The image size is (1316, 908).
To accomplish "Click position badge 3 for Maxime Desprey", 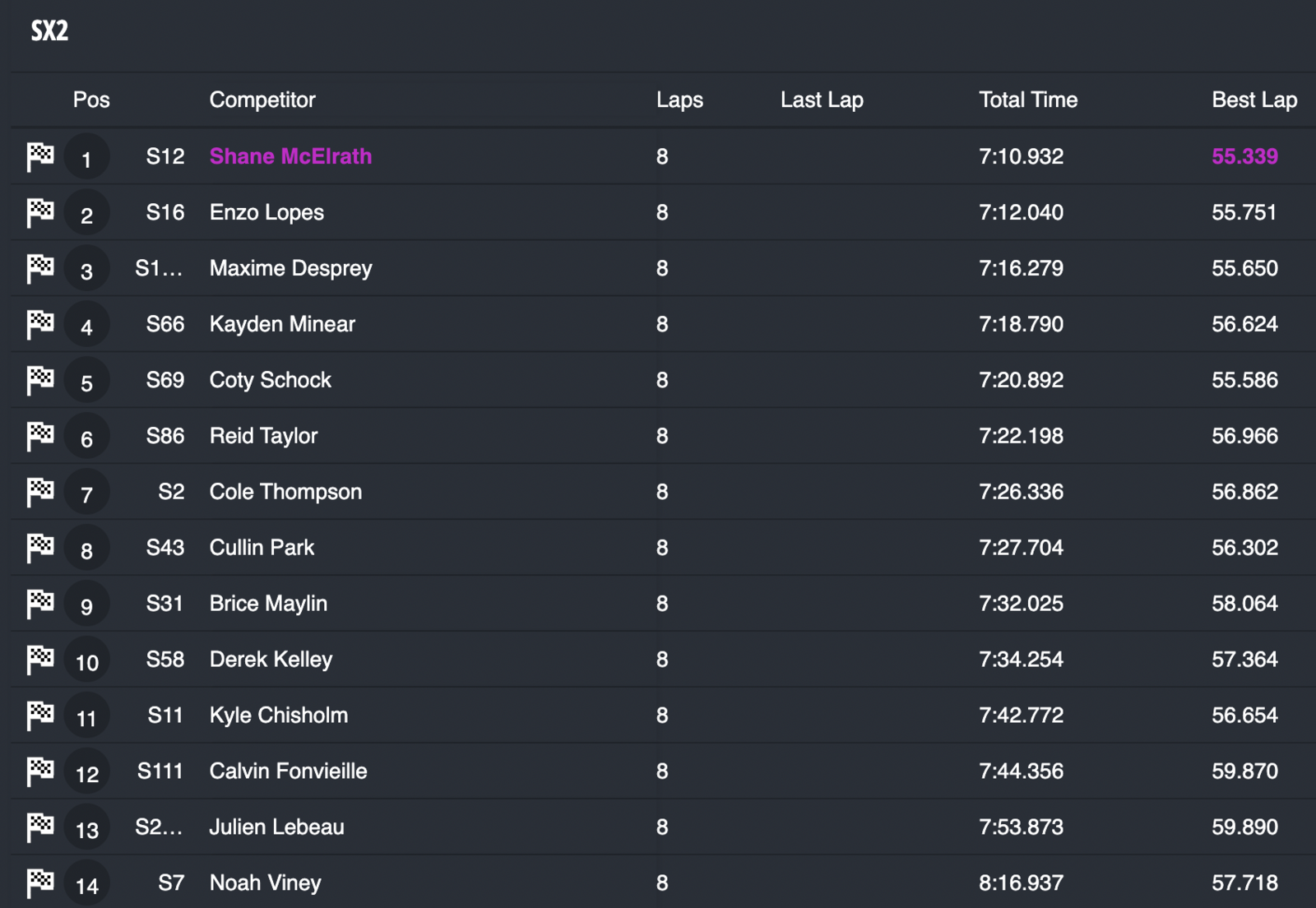I will [86, 269].
